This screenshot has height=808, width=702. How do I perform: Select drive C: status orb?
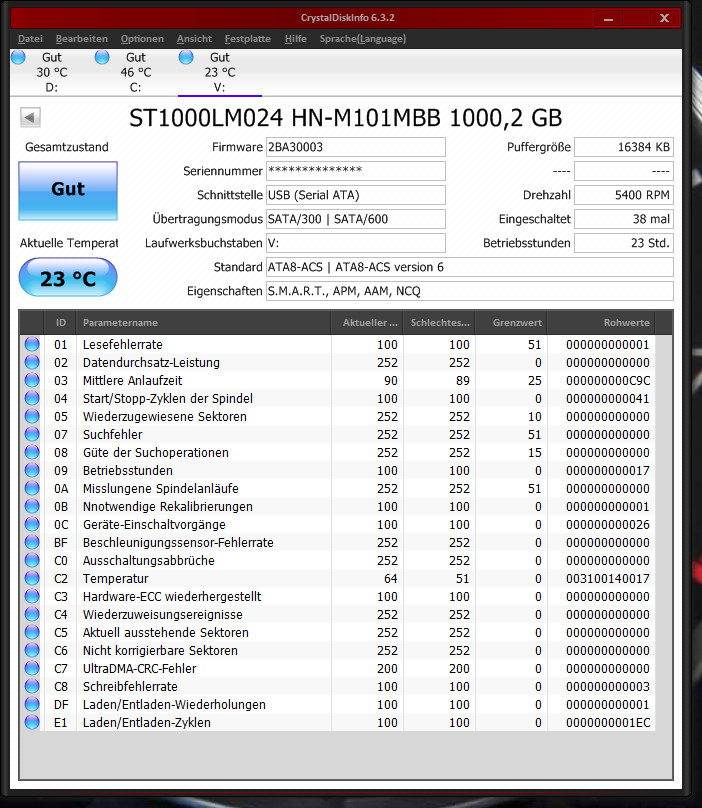coord(102,57)
